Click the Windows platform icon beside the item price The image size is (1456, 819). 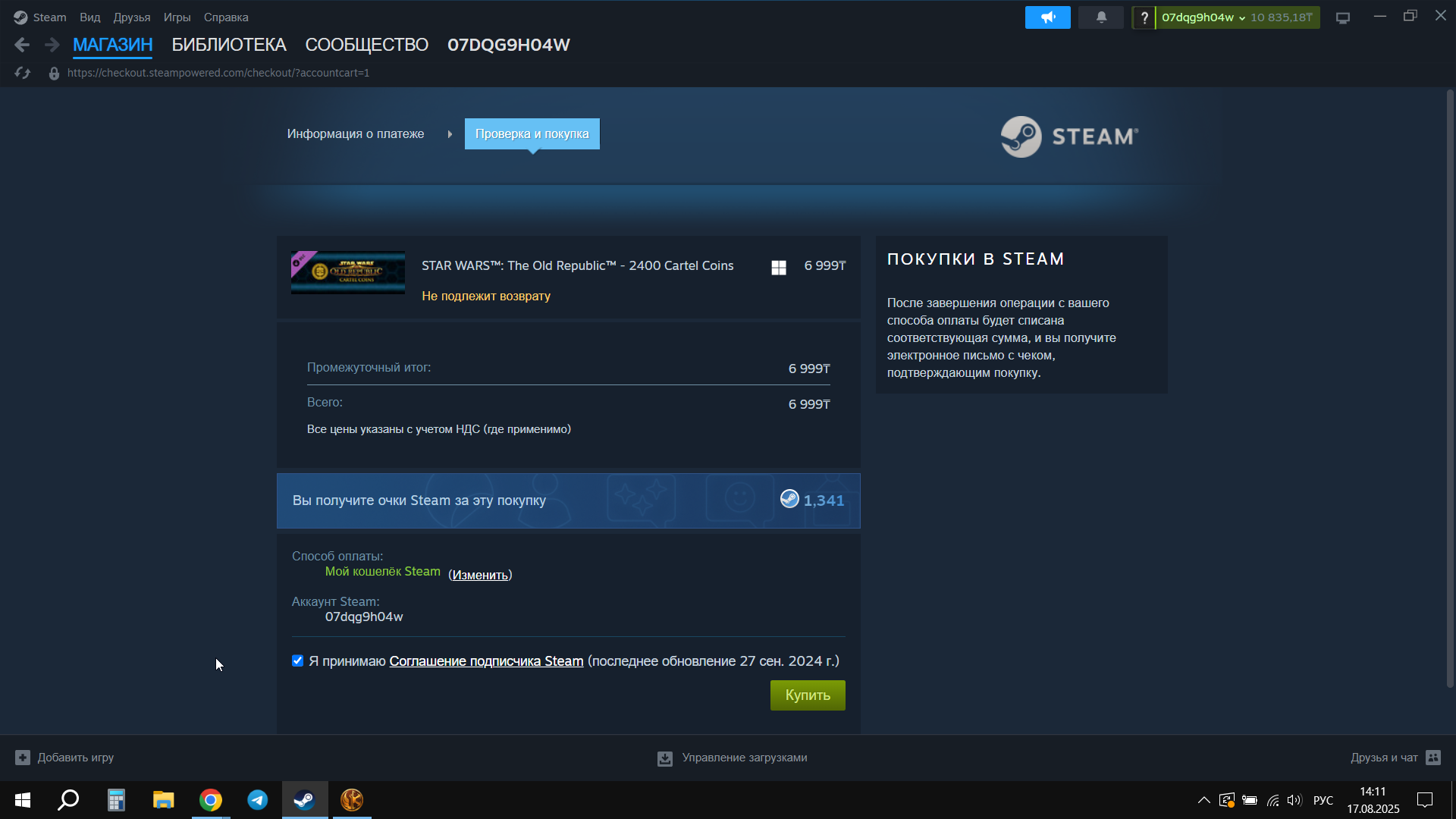click(x=779, y=267)
